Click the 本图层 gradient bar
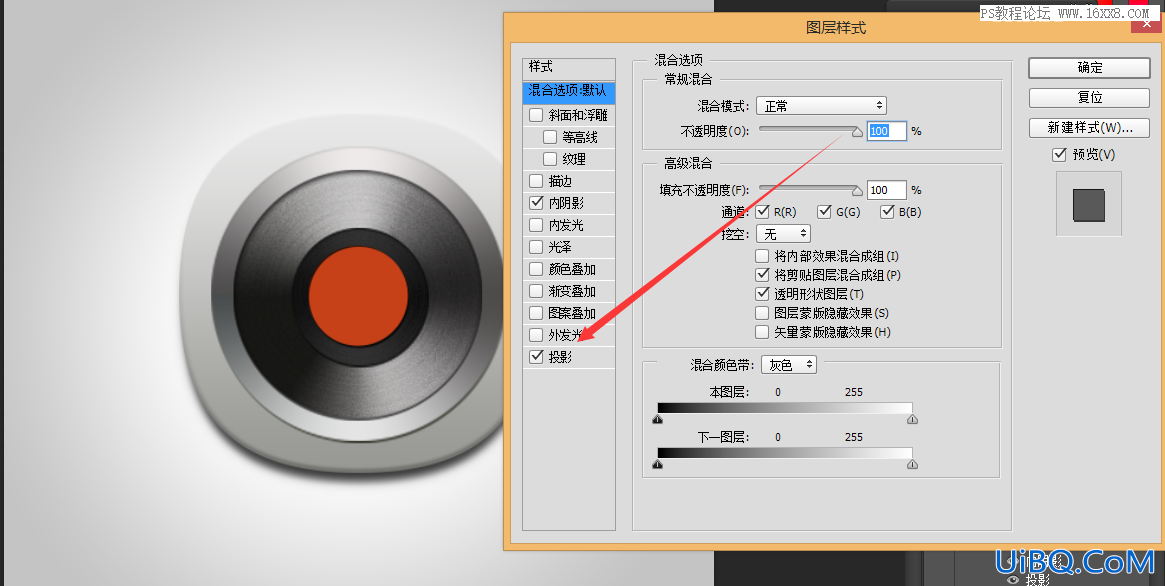1165x586 pixels. pyautogui.click(x=785, y=408)
